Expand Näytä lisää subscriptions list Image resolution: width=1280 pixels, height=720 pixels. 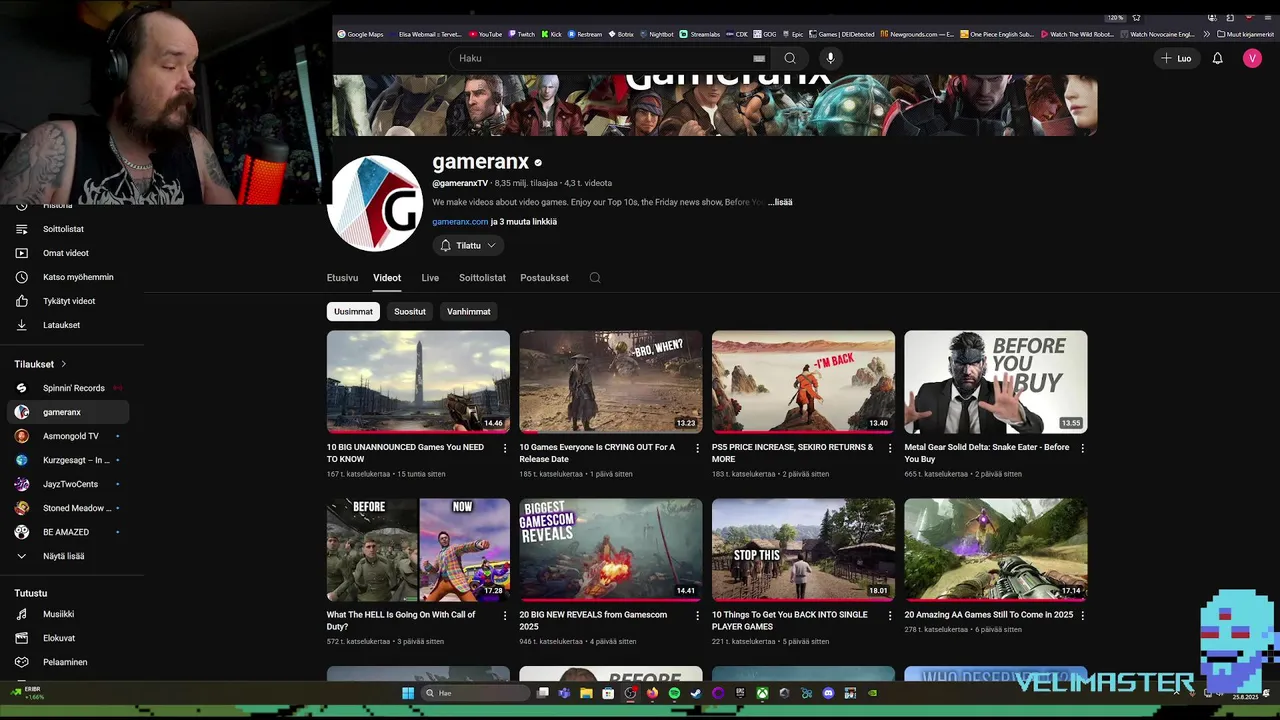(68, 556)
